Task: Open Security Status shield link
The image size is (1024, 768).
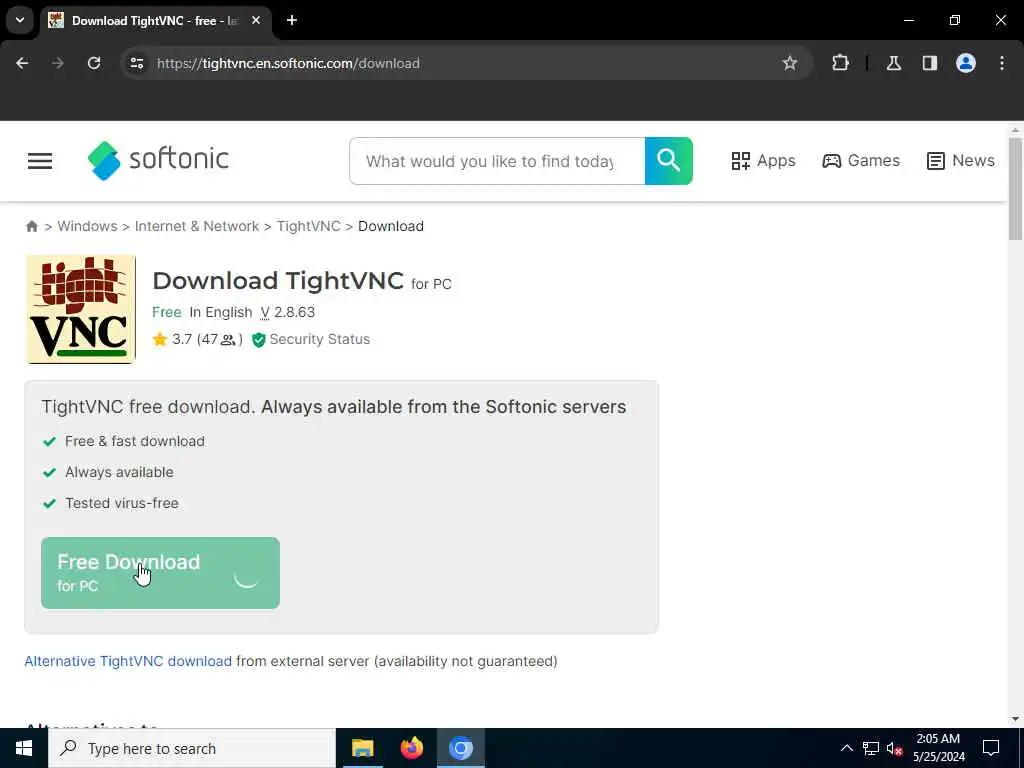Action: (311, 339)
